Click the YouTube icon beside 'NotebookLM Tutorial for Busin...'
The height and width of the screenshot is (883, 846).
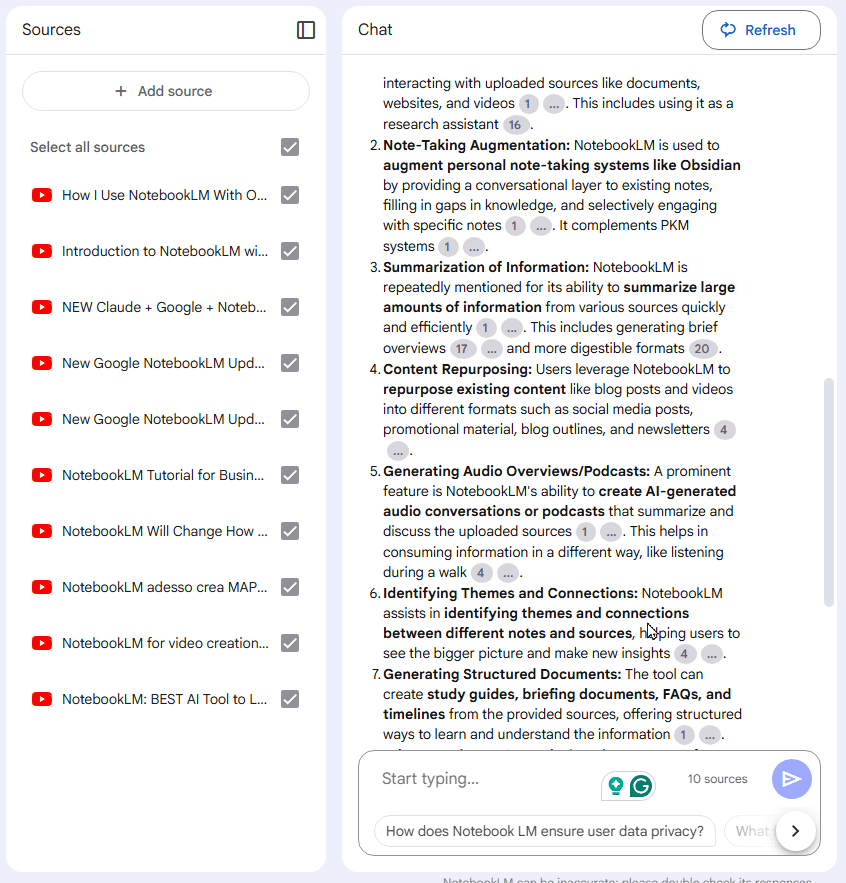42,475
